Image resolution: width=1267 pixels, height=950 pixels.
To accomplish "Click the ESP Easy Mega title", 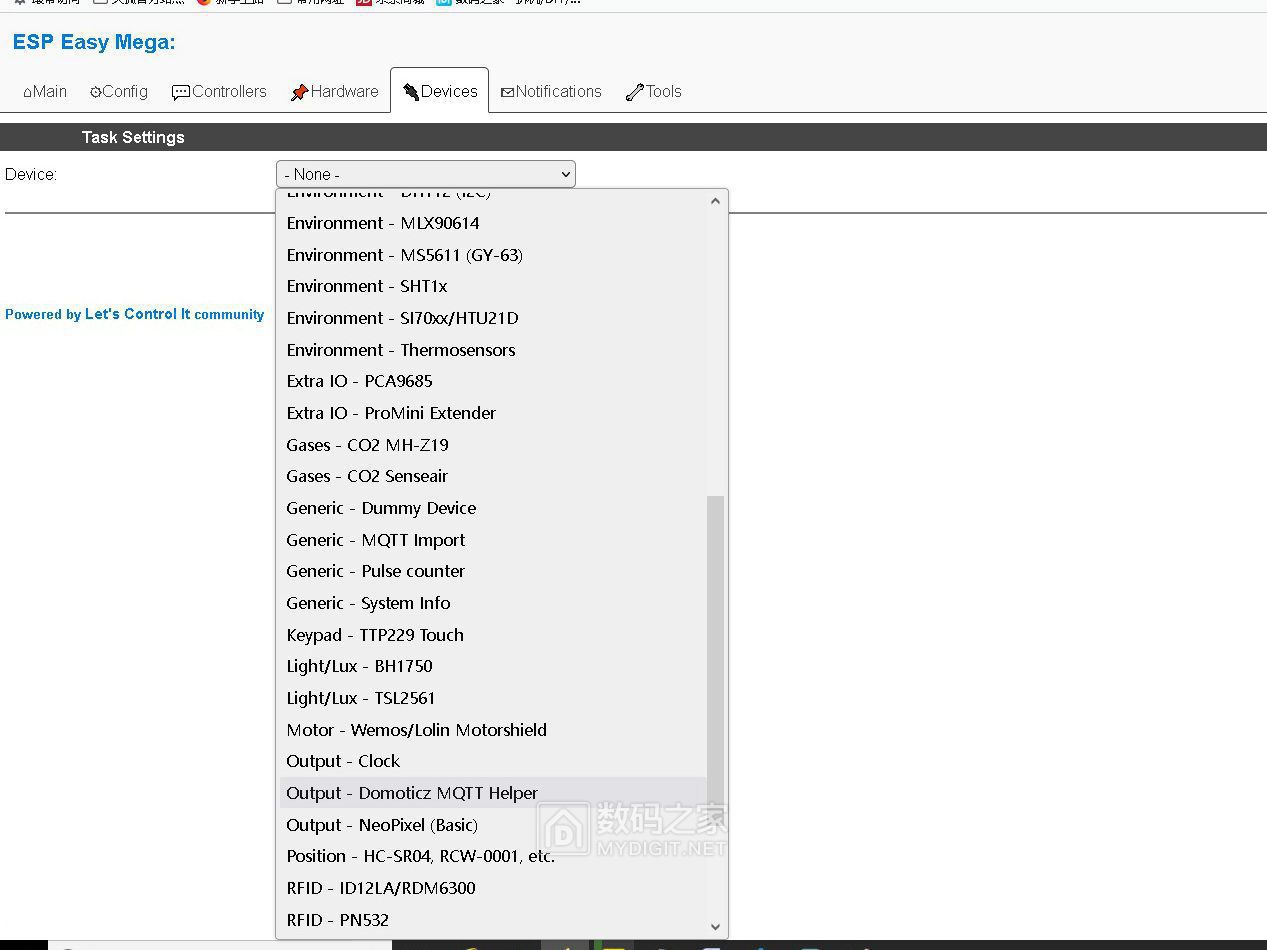I will tap(94, 42).
